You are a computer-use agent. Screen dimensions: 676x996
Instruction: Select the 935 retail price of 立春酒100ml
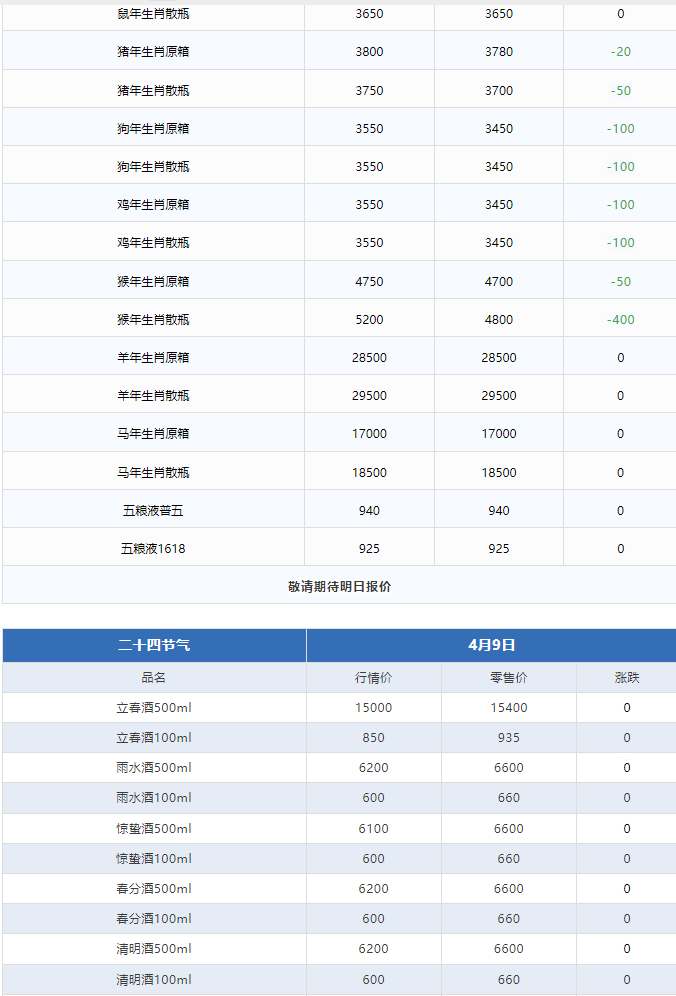(x=509, y=737)
